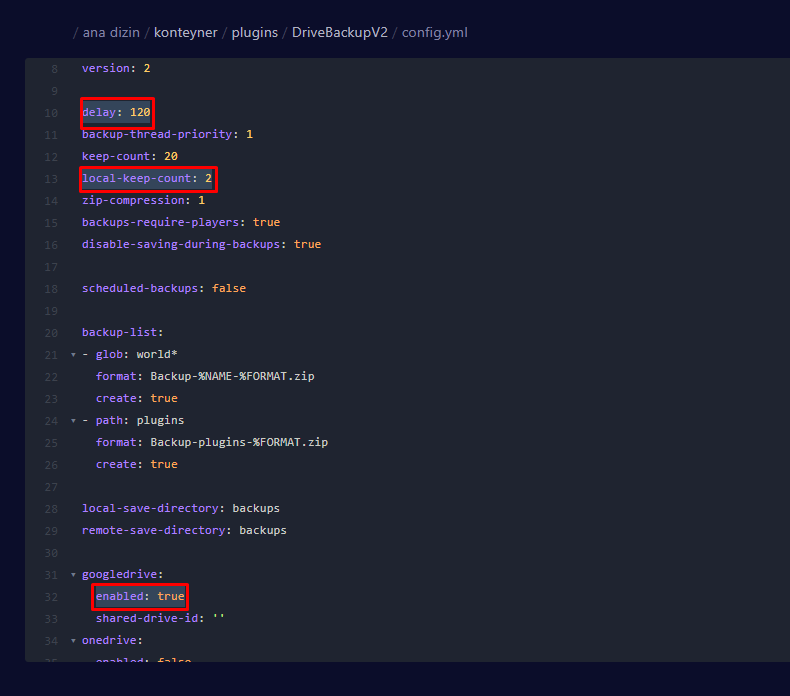Fold the 'onedrive:' section arrow
The width and height of the screenshot is (790, 696).
pyautogui.click(x=74, y=641)
